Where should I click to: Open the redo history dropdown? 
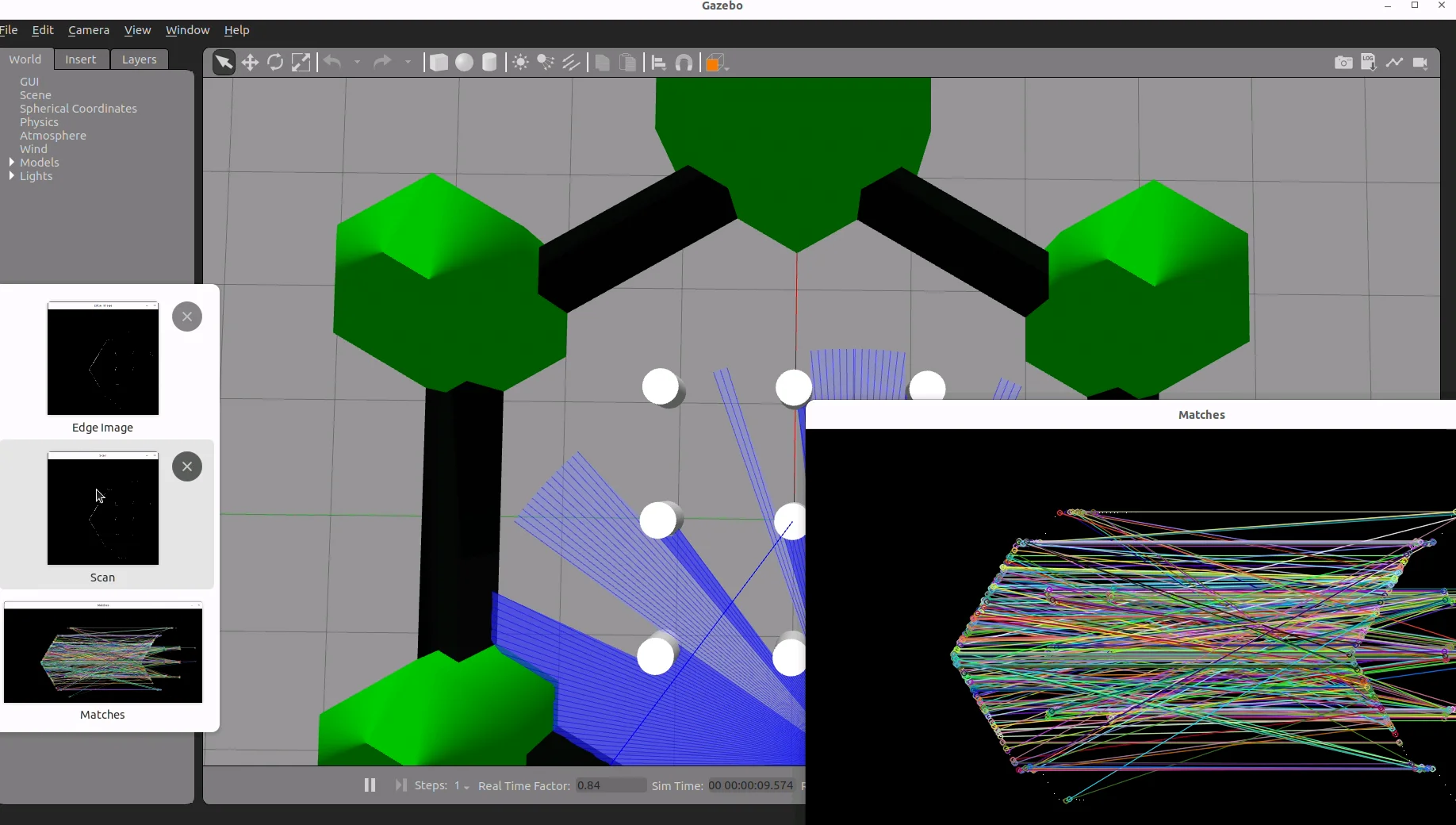(x=408, y=63)
